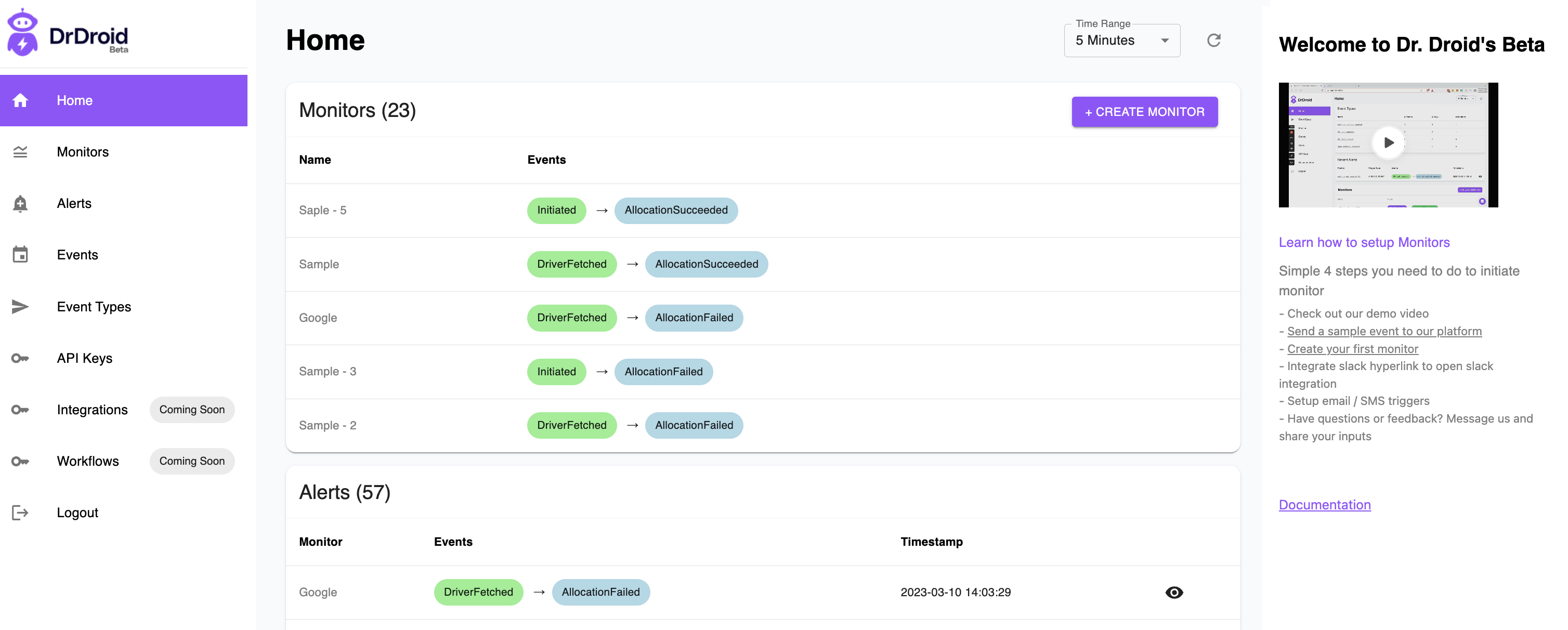1568x630 pixels.
Task: Open Integrations from the sidebar
Action: point(92,410)
